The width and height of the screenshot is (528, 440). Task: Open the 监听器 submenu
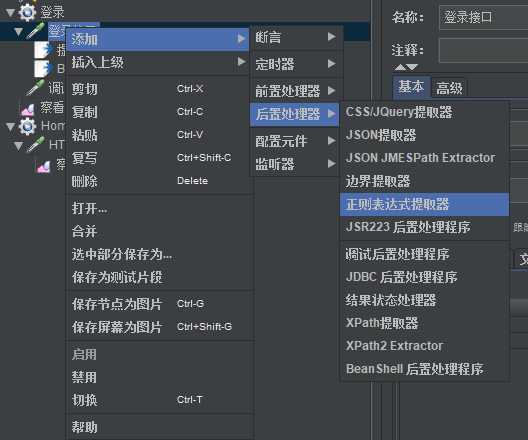point(295,164)
